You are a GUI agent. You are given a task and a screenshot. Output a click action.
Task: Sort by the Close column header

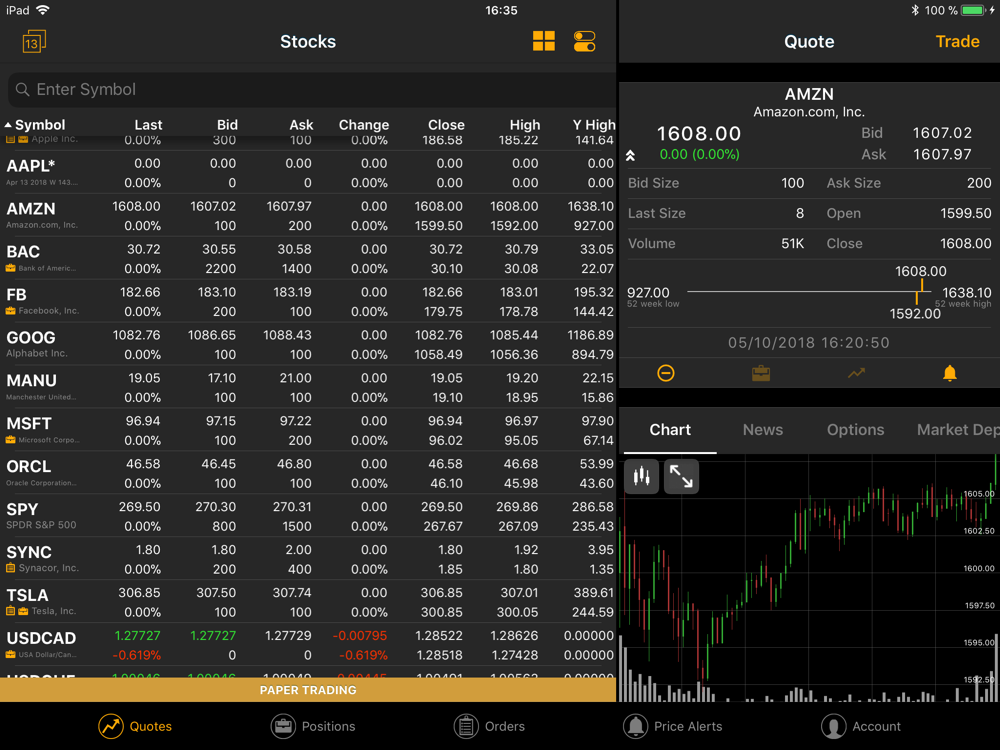pos(446,125)
